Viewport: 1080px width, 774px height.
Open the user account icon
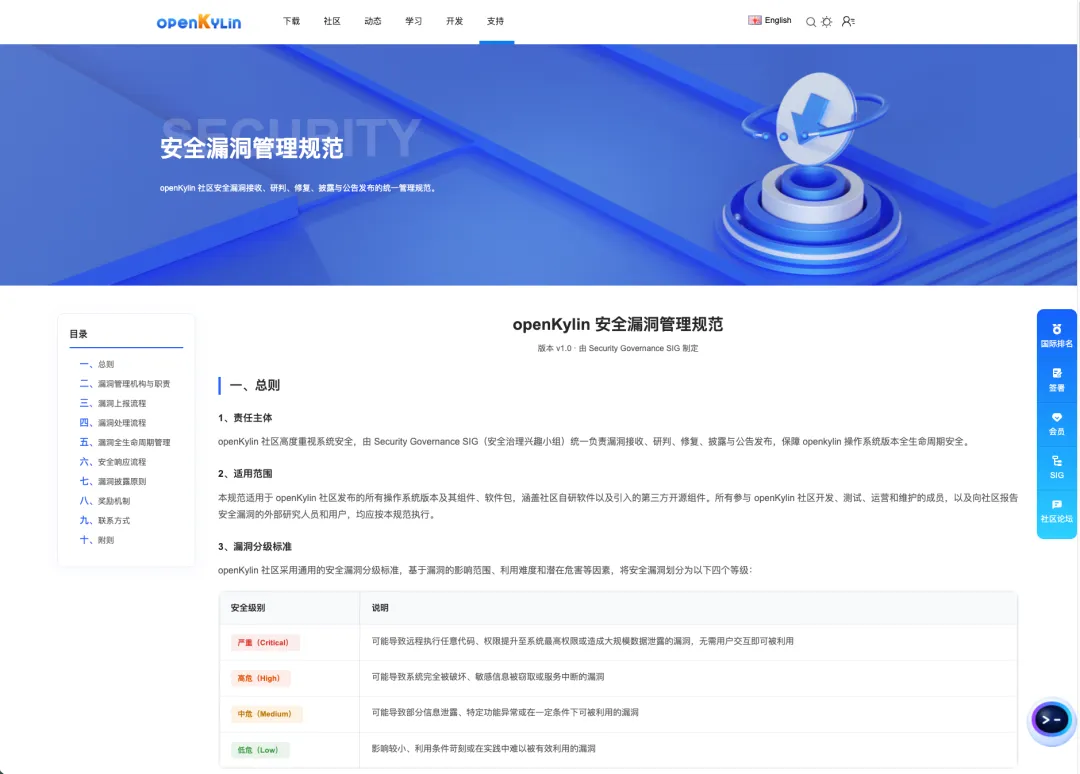tap(848, 21)
